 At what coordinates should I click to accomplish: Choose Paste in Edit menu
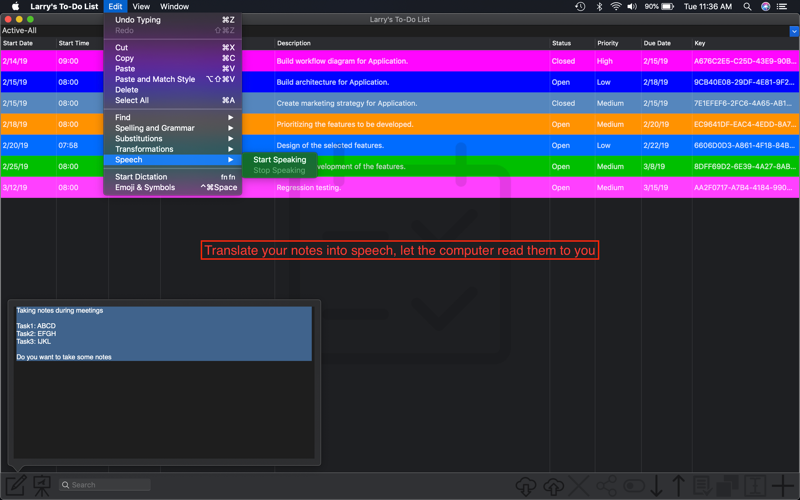172,68
